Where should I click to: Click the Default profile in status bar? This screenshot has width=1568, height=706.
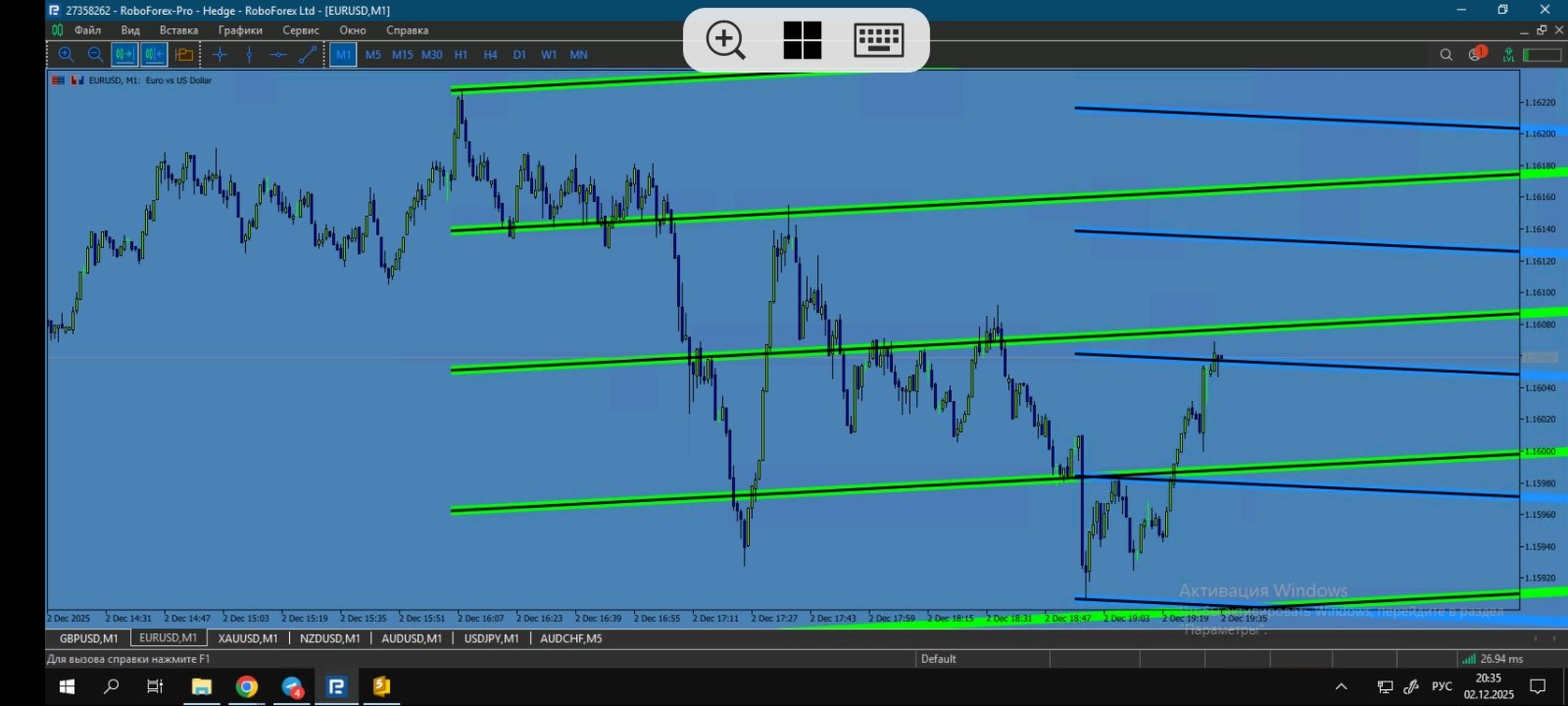[939, 659]
